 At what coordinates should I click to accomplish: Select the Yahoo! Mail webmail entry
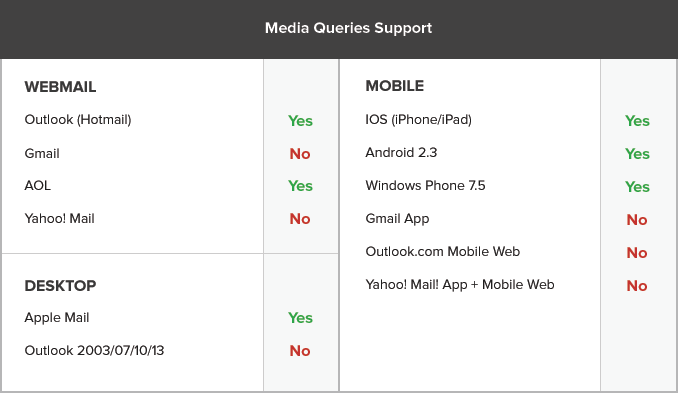tap(59, 218)
